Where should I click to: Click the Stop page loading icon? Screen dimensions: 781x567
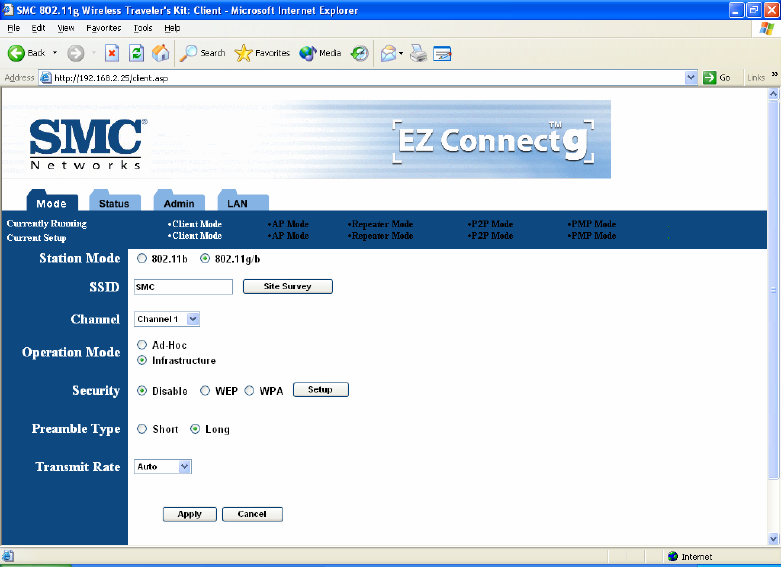112,53
